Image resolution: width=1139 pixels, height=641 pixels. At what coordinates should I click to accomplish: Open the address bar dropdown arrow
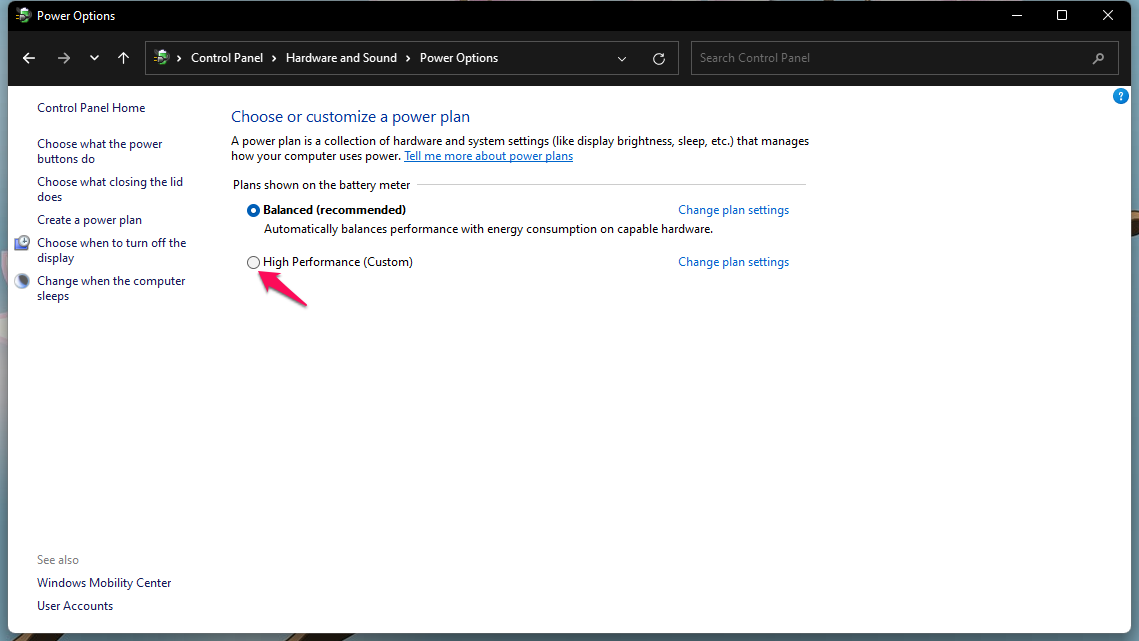coord(621,58)
